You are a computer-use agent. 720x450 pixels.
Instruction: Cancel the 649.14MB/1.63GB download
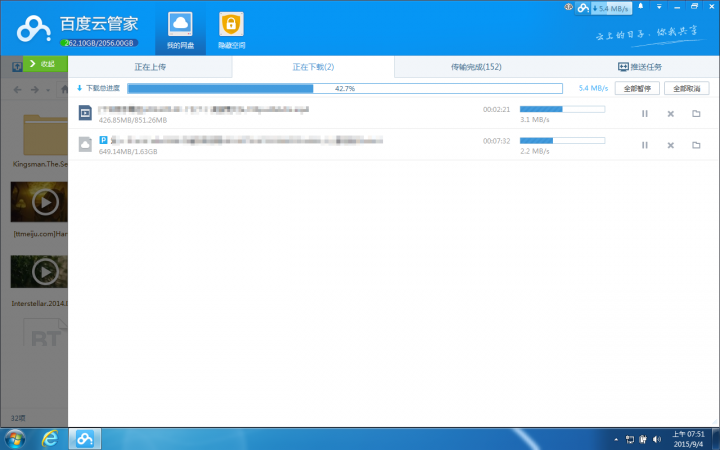coord(670,145)
